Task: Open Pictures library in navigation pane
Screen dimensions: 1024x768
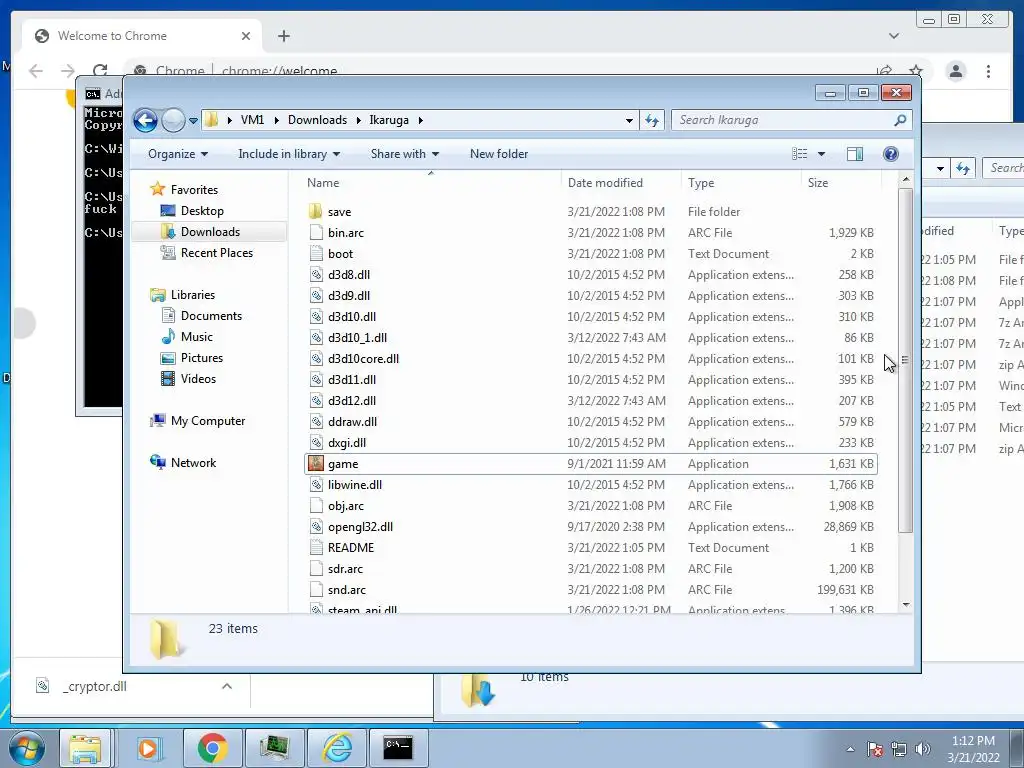Action: point(202,358)
